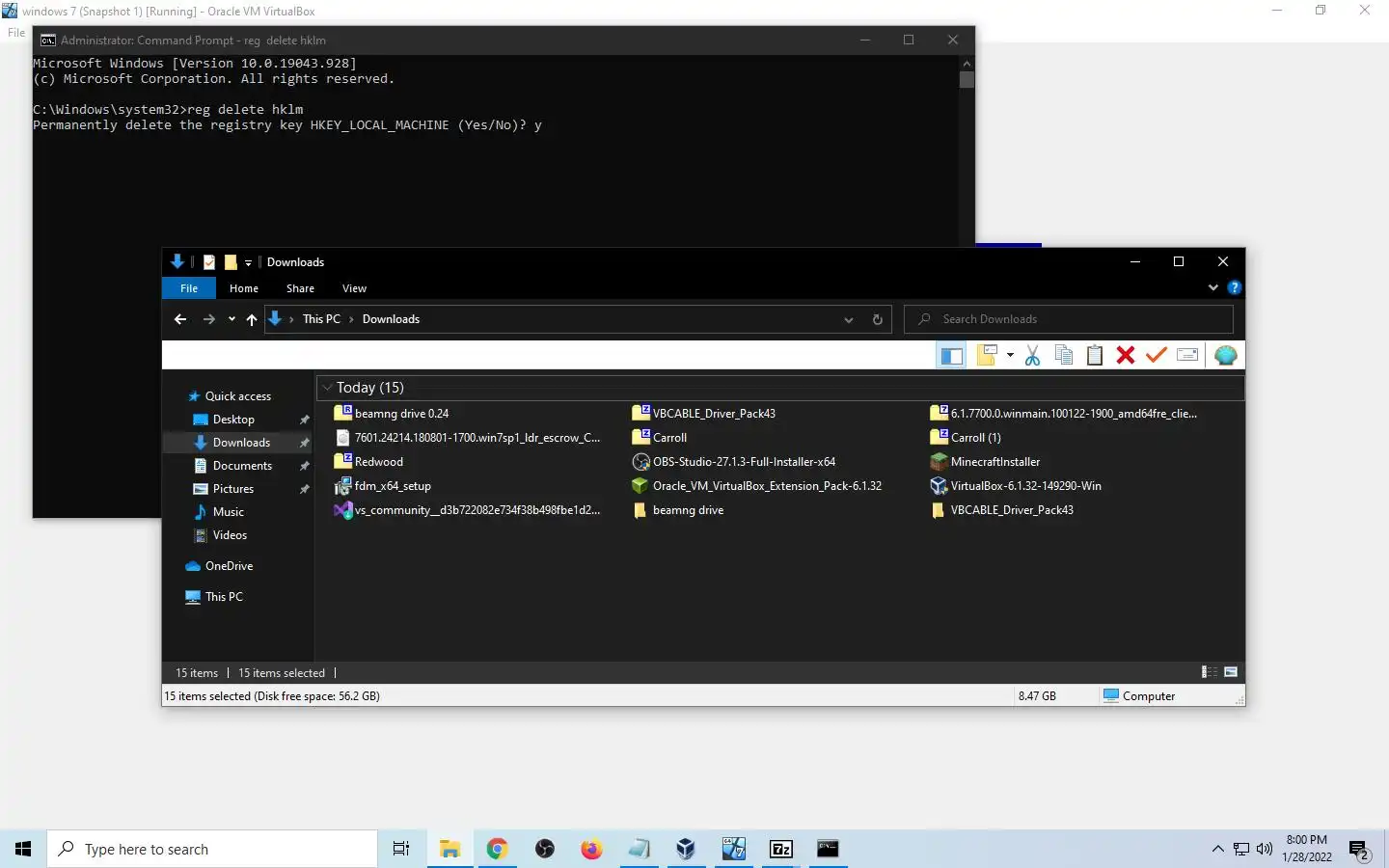Select VirtualBox-6.1.32-149290-Win installer
The width and height of the screenshot is (1389, 868).
tap(1016, 486)
